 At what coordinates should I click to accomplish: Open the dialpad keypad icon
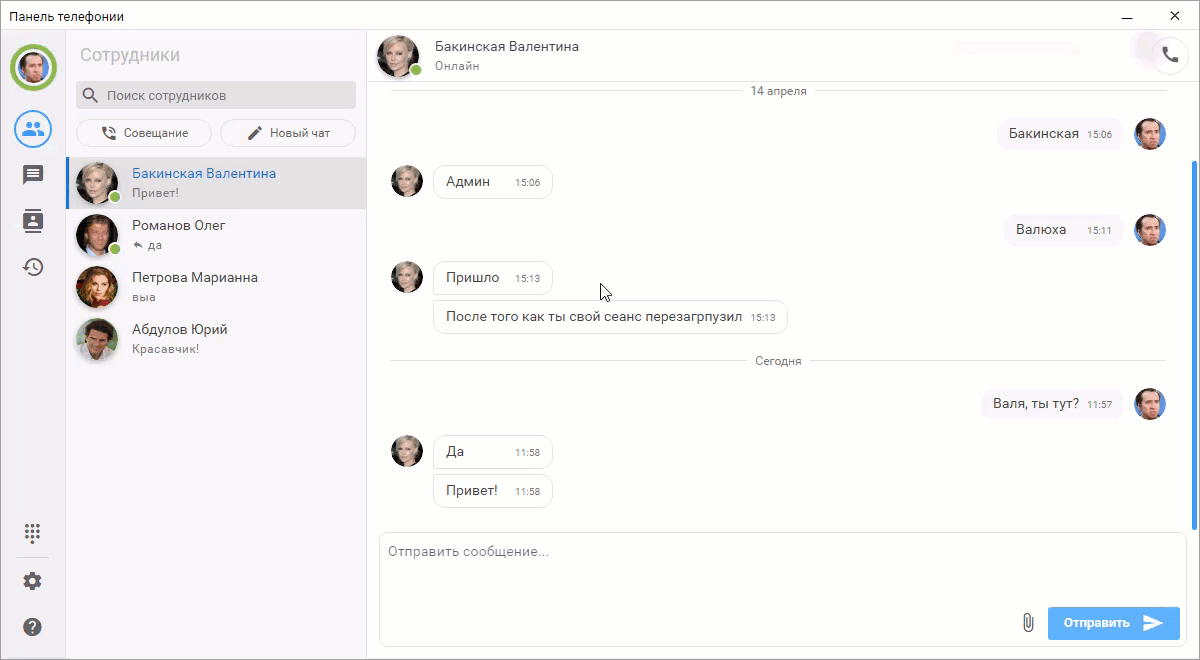coord(33,533)
